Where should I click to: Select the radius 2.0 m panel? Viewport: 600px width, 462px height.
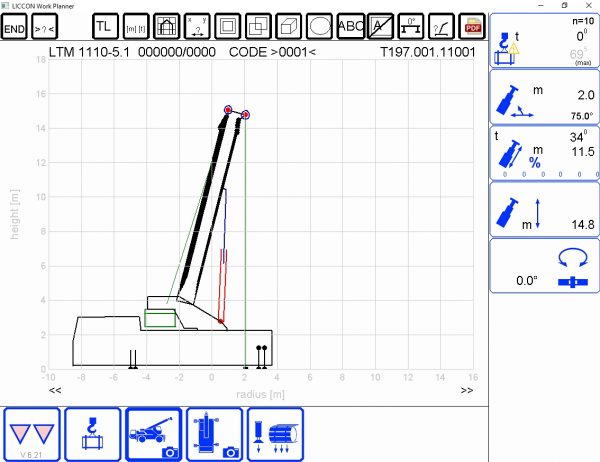(x=544, y=97)
